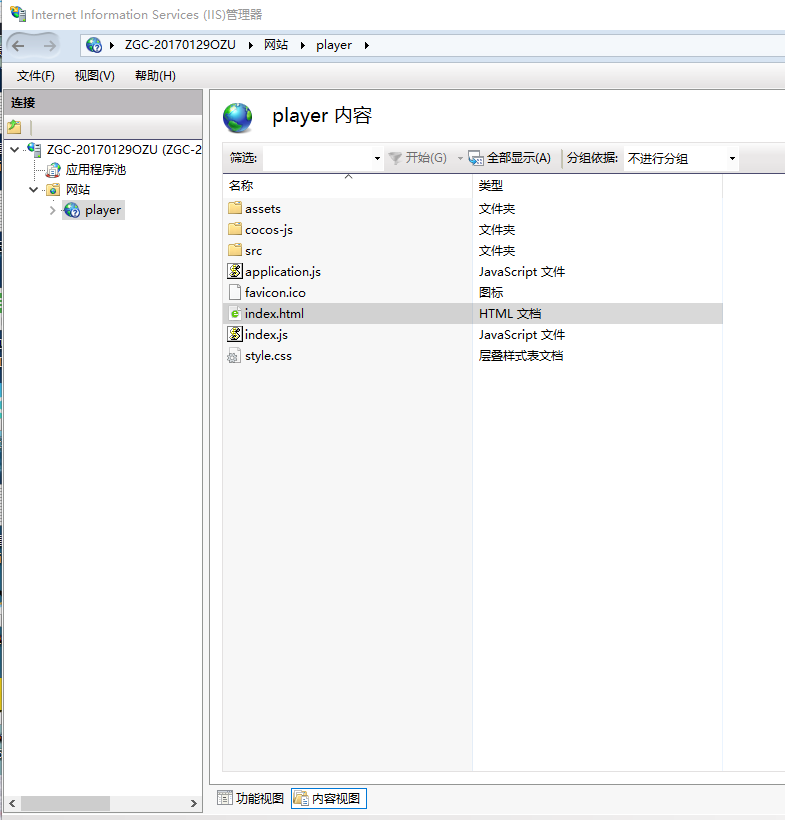Select the application.js file name
The width and height of the screenshot is (785, 820).
[x=283, y=271]
